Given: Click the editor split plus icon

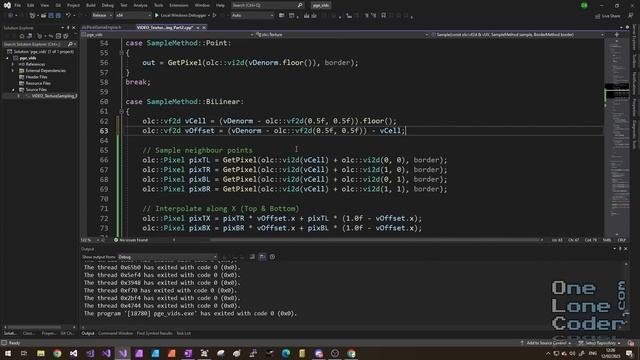Looking at the screenshot, I should pos(616,35).
